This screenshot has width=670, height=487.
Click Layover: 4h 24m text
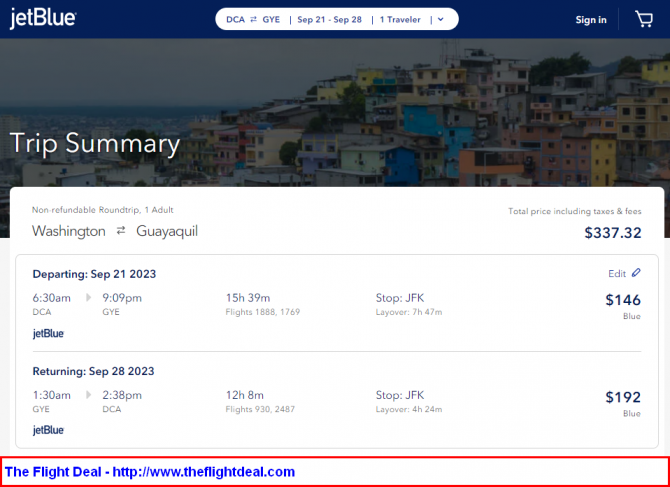click(409, 410)
